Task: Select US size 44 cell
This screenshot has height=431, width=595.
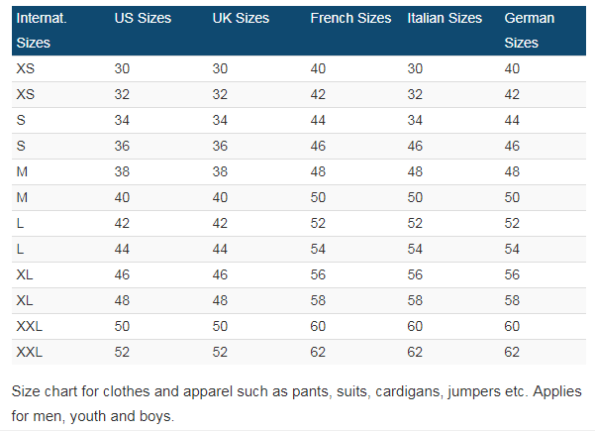Action: pos(122,249)
